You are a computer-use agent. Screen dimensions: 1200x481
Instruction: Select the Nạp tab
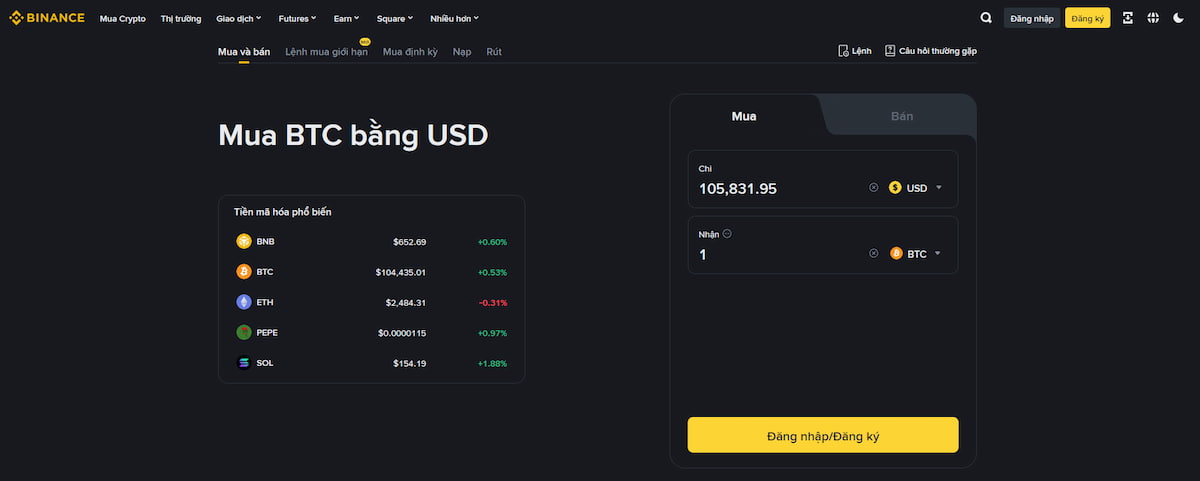coord(462,51)
